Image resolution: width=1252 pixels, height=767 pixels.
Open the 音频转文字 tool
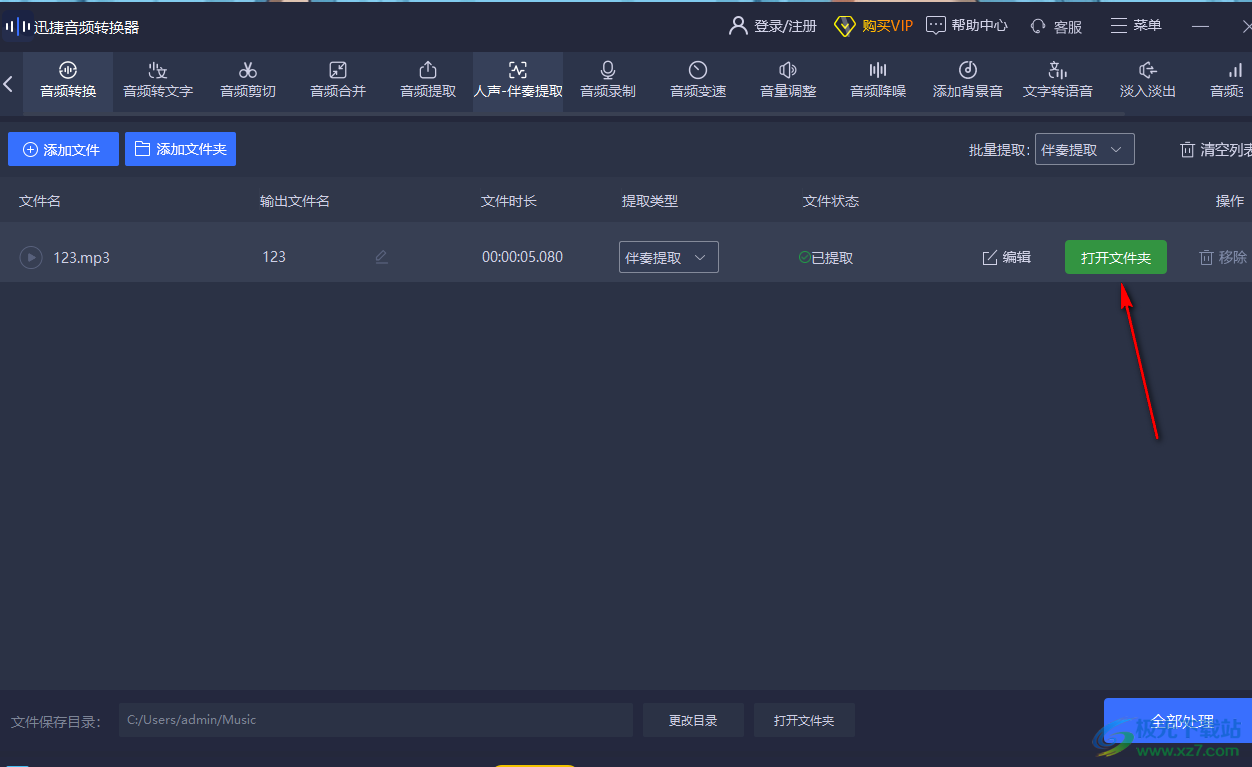[158, 80]
